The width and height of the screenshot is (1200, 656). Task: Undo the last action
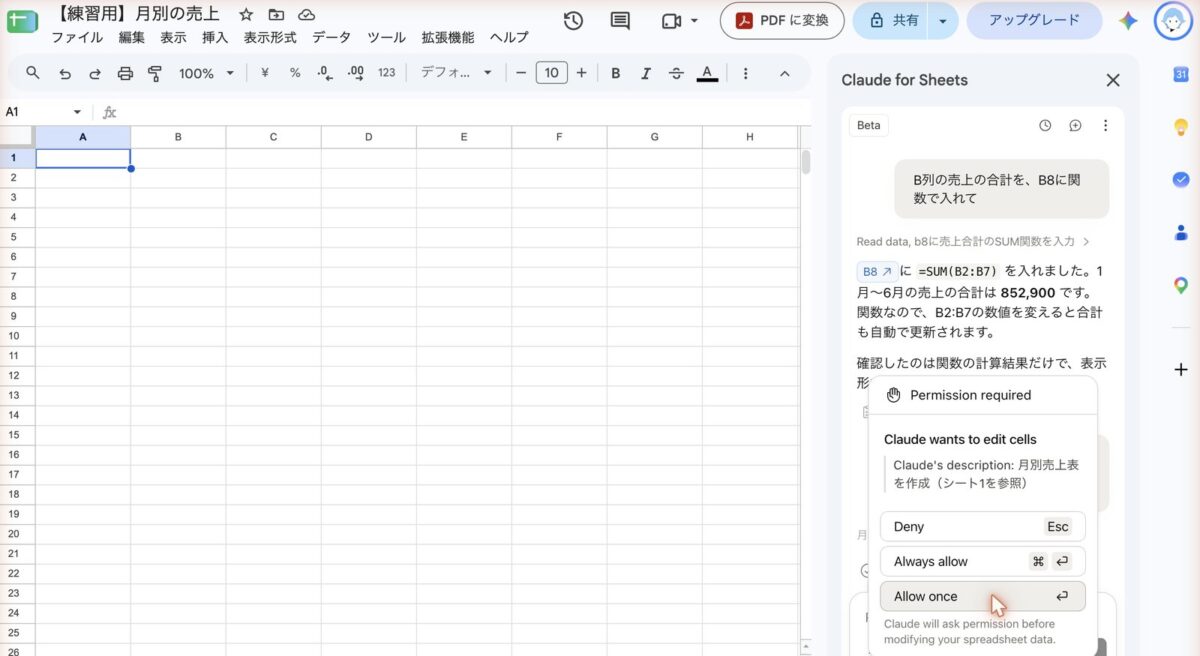65,73
